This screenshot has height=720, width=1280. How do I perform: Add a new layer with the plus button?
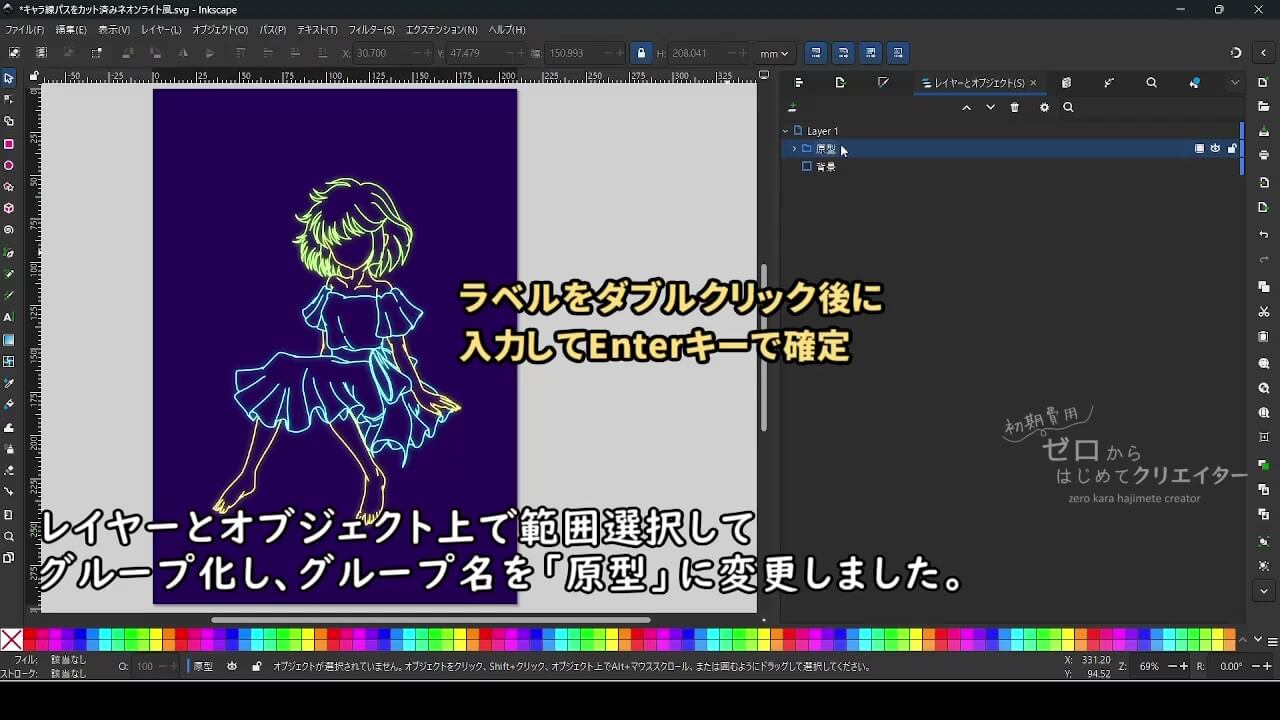[x=792, y=107]
